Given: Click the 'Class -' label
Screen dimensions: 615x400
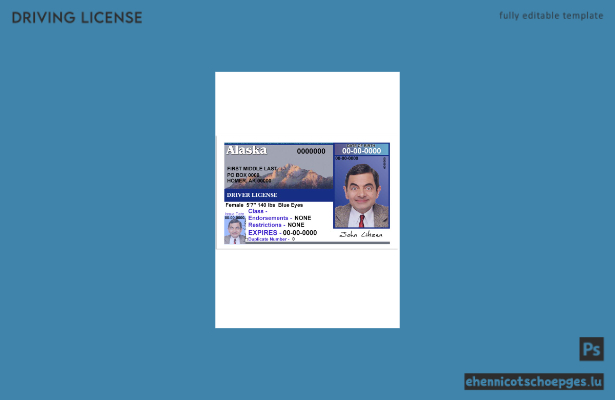Looking at the screenshot, I should pyautogui.click(x=257, y=211).
